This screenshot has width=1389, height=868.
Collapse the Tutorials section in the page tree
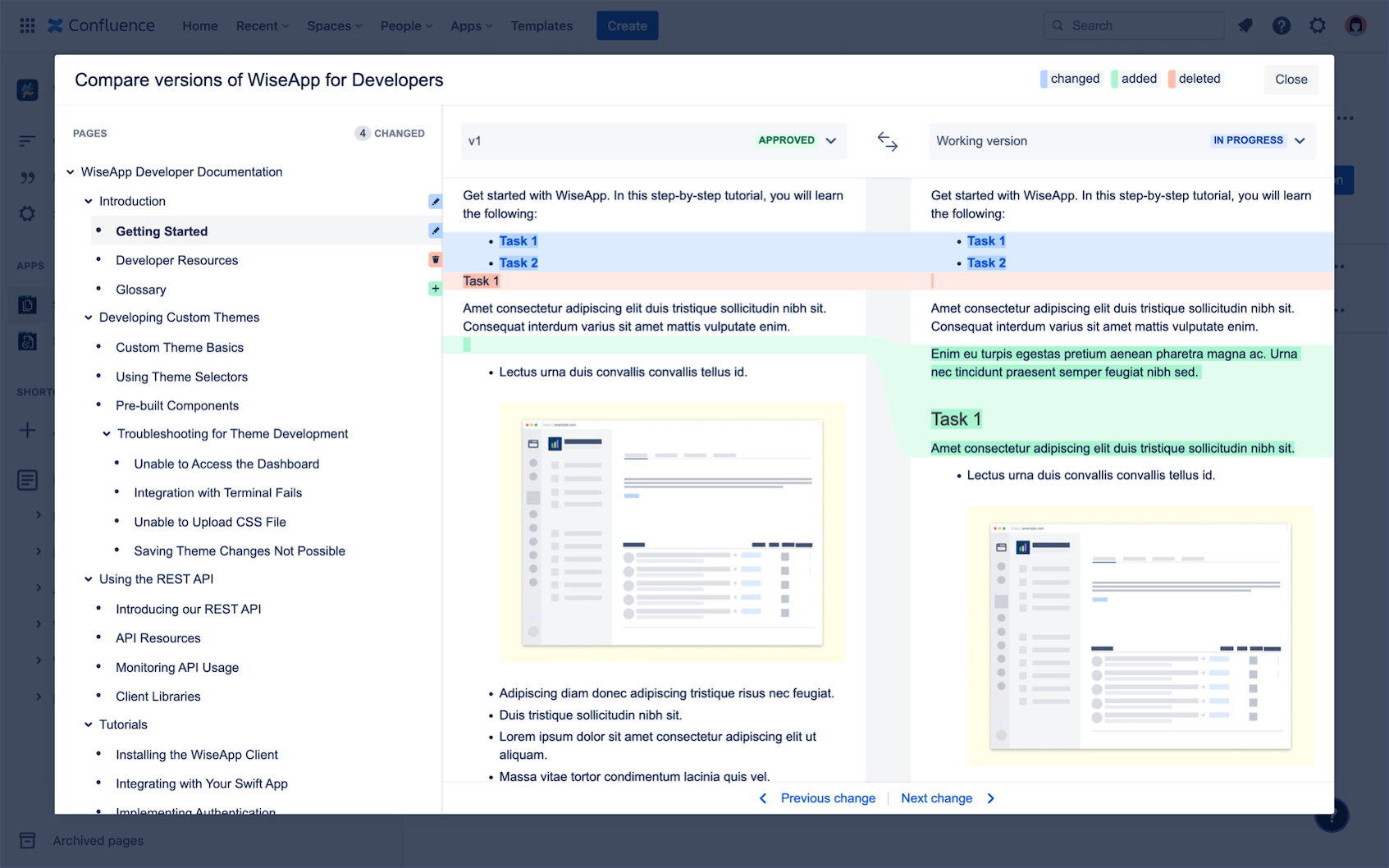point(88,724)
